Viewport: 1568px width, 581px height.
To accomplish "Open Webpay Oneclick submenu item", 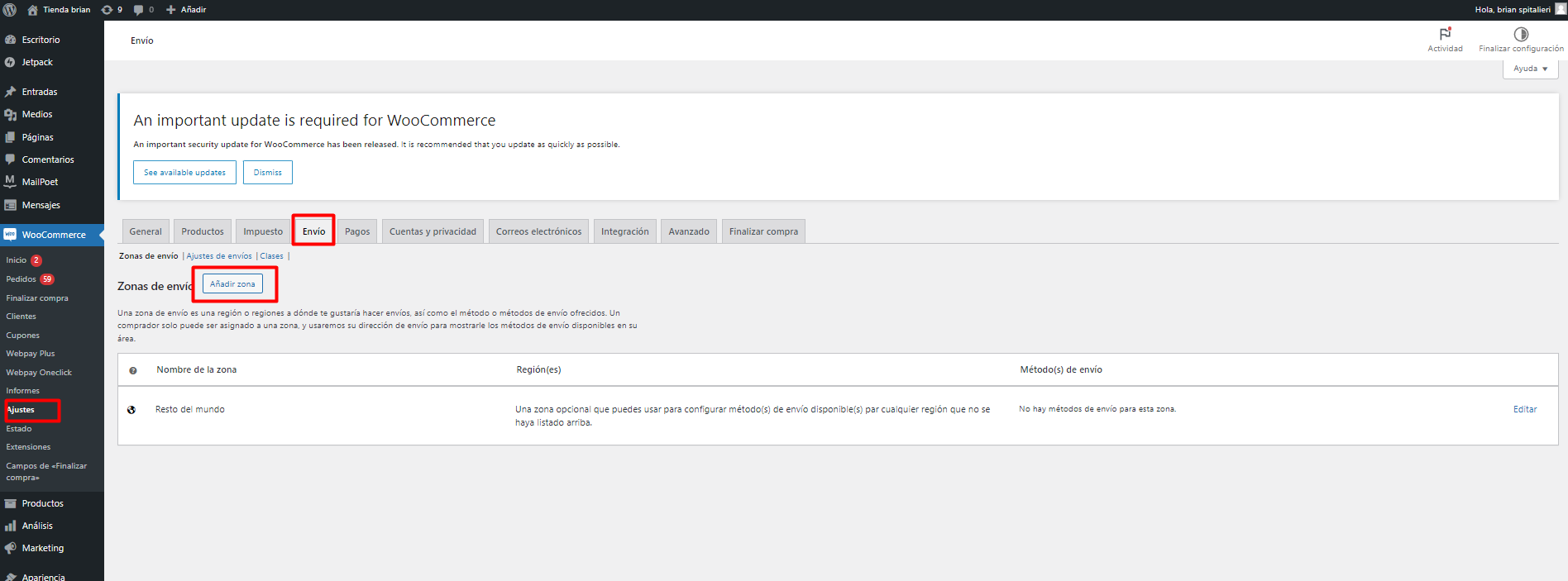I will point(39,373).
